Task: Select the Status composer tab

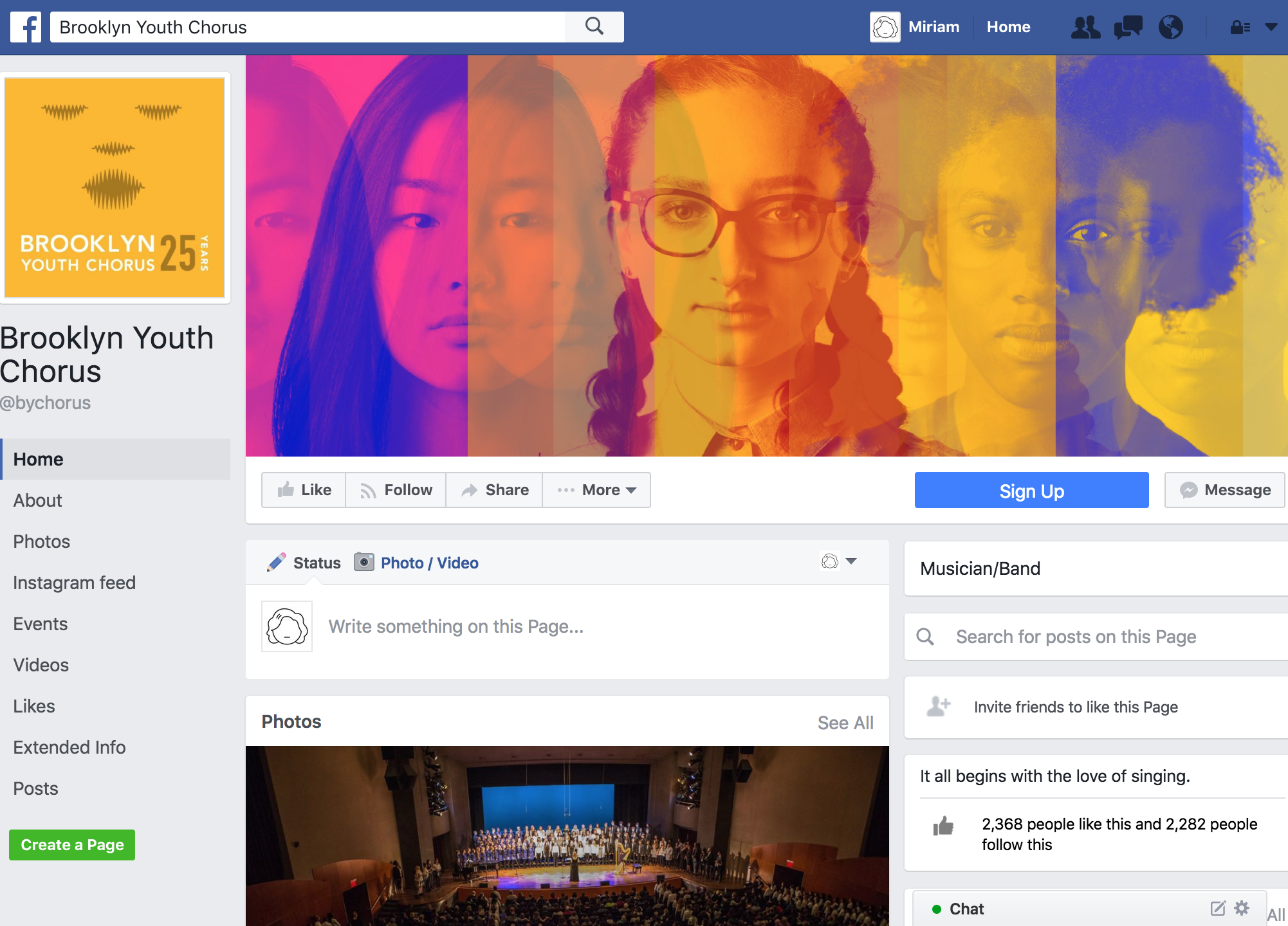Action: click(x=304, y=563)
